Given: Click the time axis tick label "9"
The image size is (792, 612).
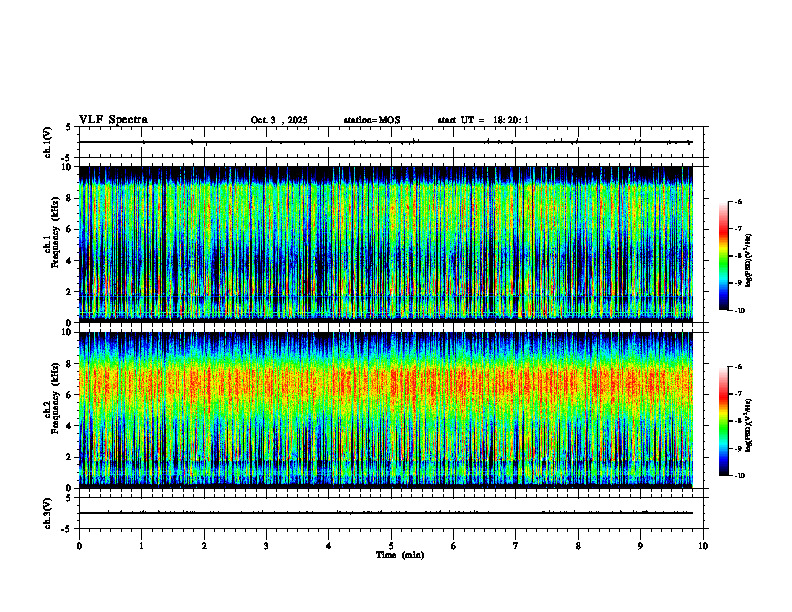Looking at the screenshot, I should [x=640, y=546].
